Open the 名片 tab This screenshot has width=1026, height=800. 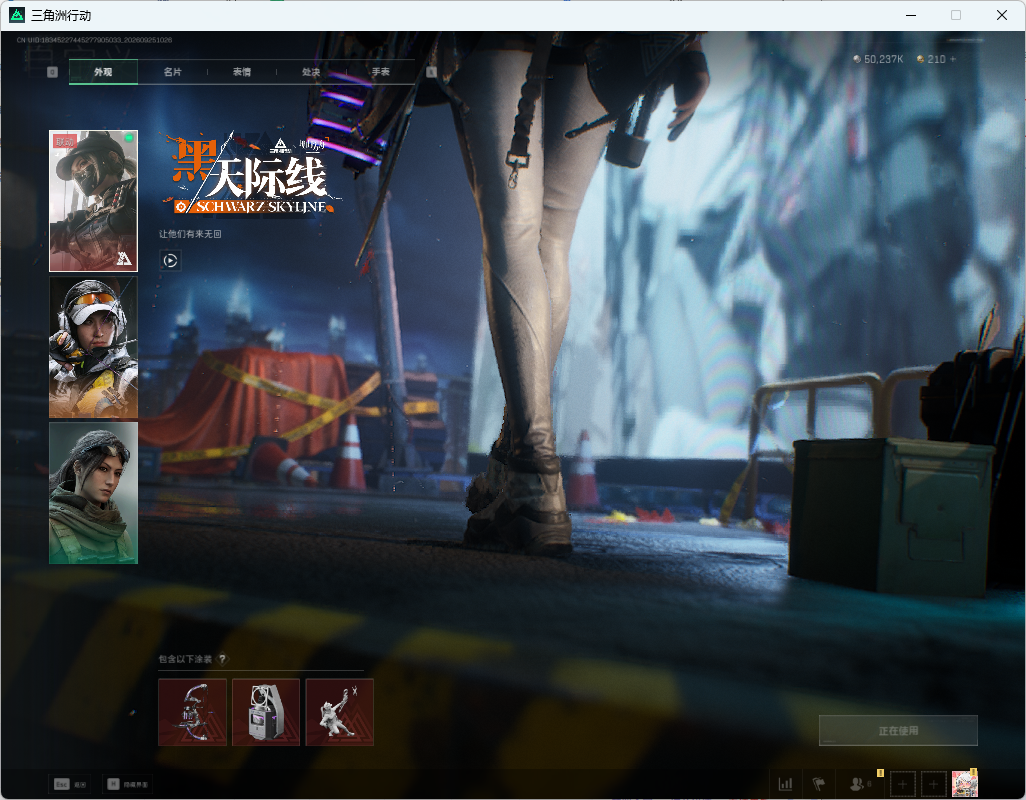(173, 72)
